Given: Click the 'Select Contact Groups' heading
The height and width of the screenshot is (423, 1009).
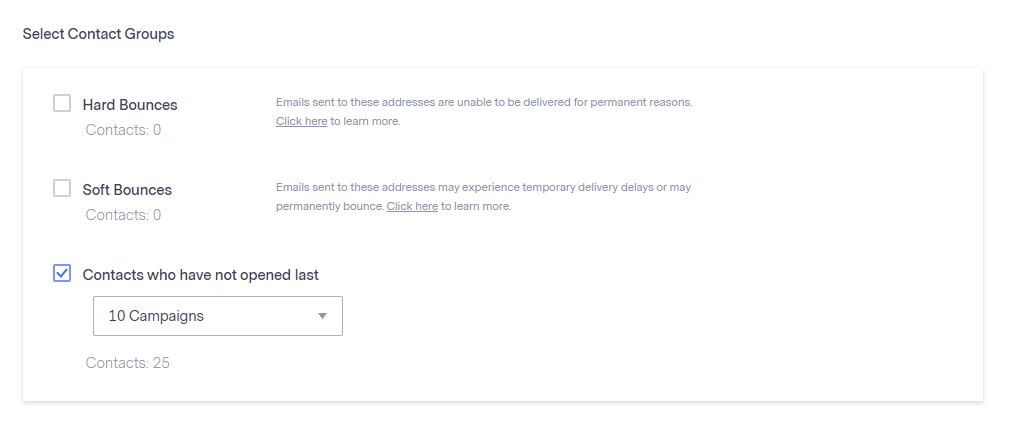Looking at the screenshot, I should point(98,34).
